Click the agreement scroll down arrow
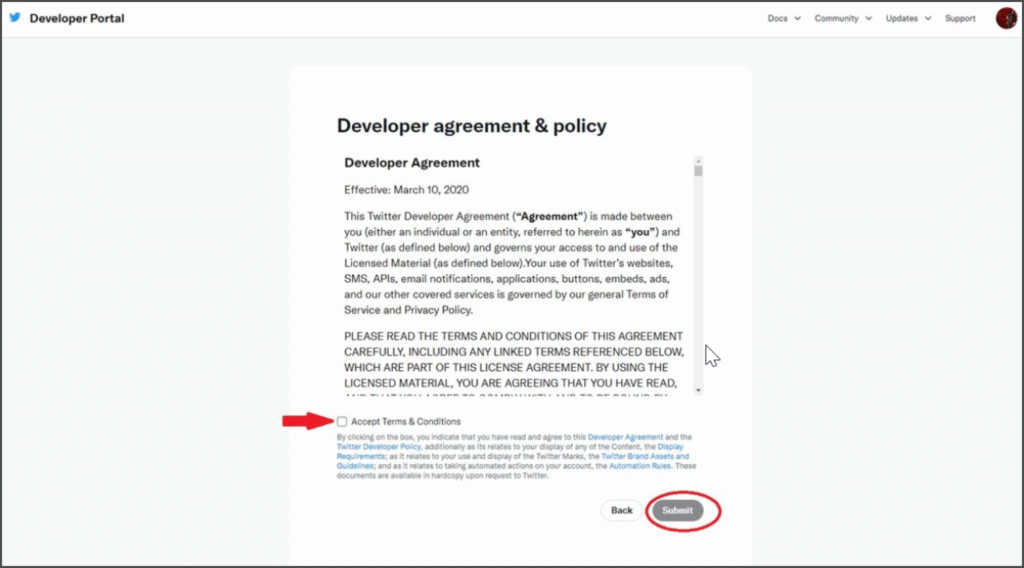1024x568 pixels. tap(698, 390)
